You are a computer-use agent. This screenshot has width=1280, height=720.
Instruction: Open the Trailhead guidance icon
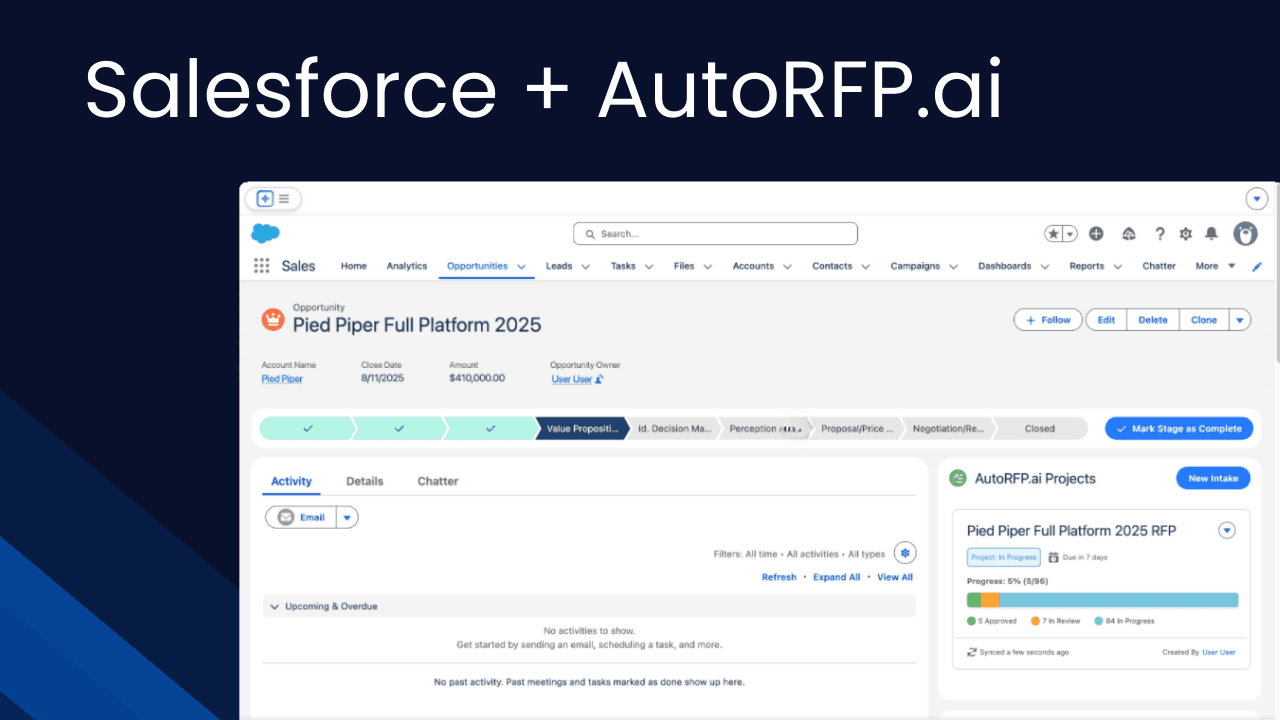click(1129, 234)
